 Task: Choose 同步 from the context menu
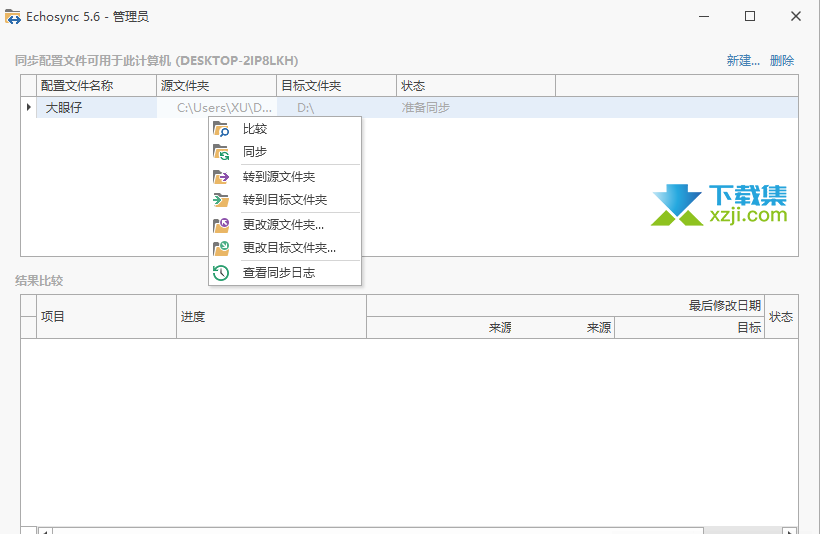click(x=284, y=152)
